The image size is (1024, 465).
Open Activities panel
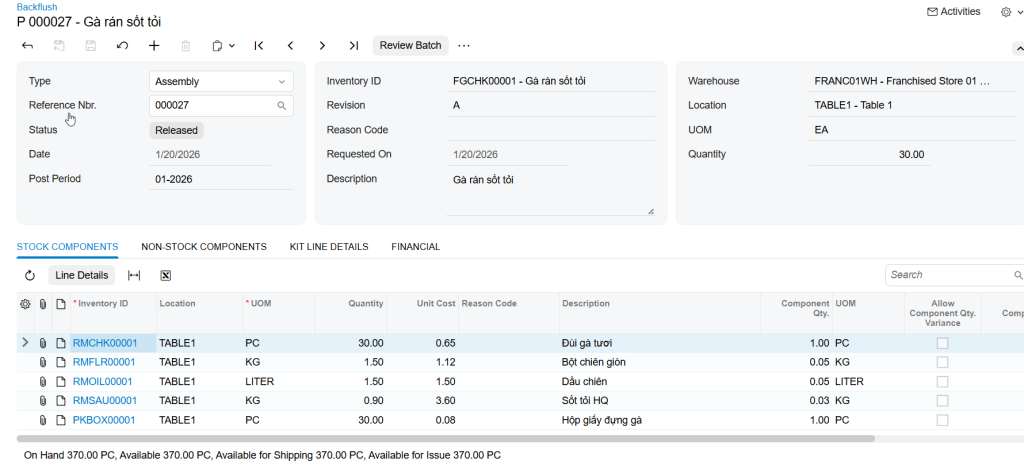click(953, 12)
